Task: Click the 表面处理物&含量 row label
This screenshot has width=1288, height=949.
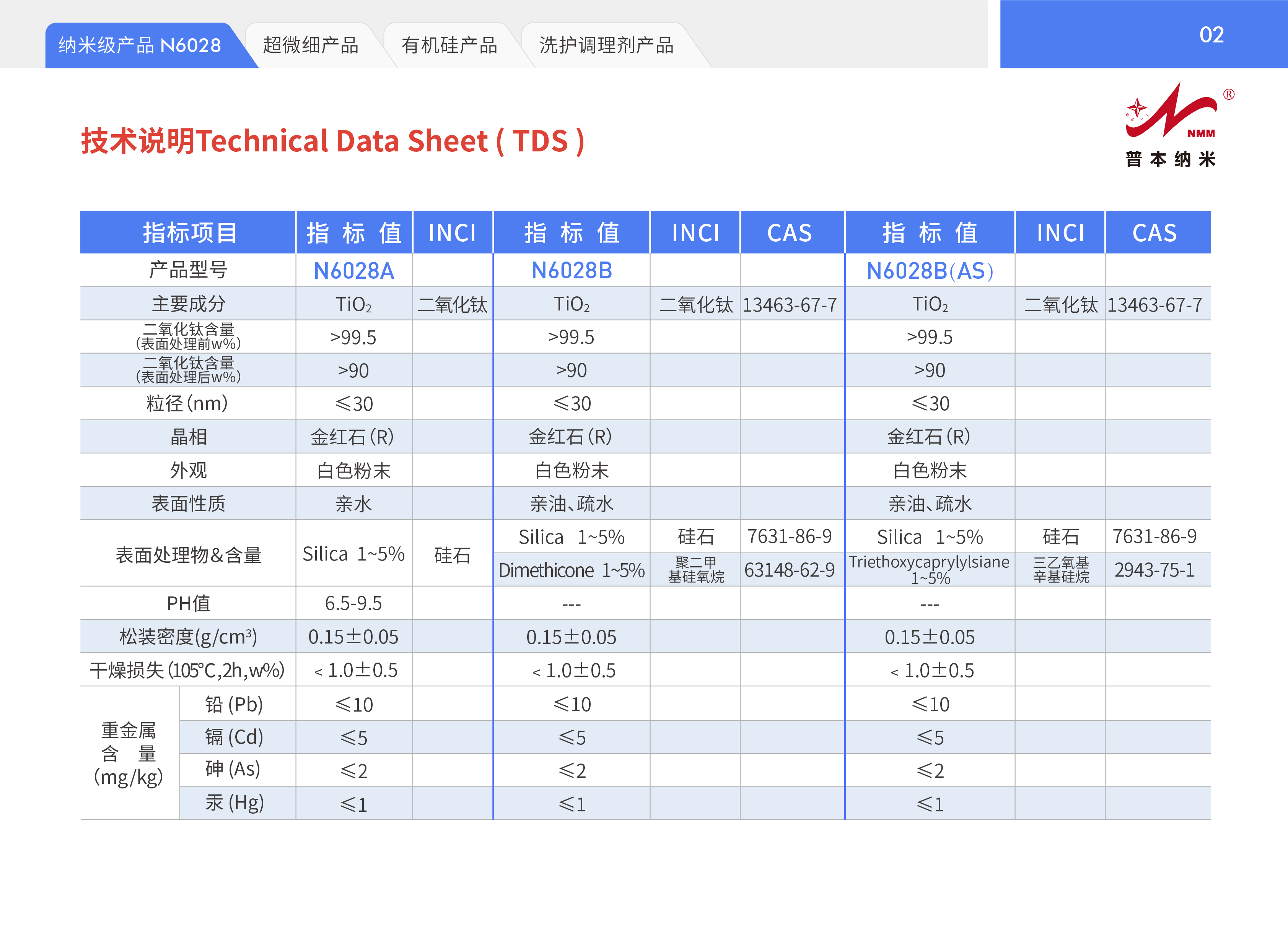Action: tap(189, 554)
